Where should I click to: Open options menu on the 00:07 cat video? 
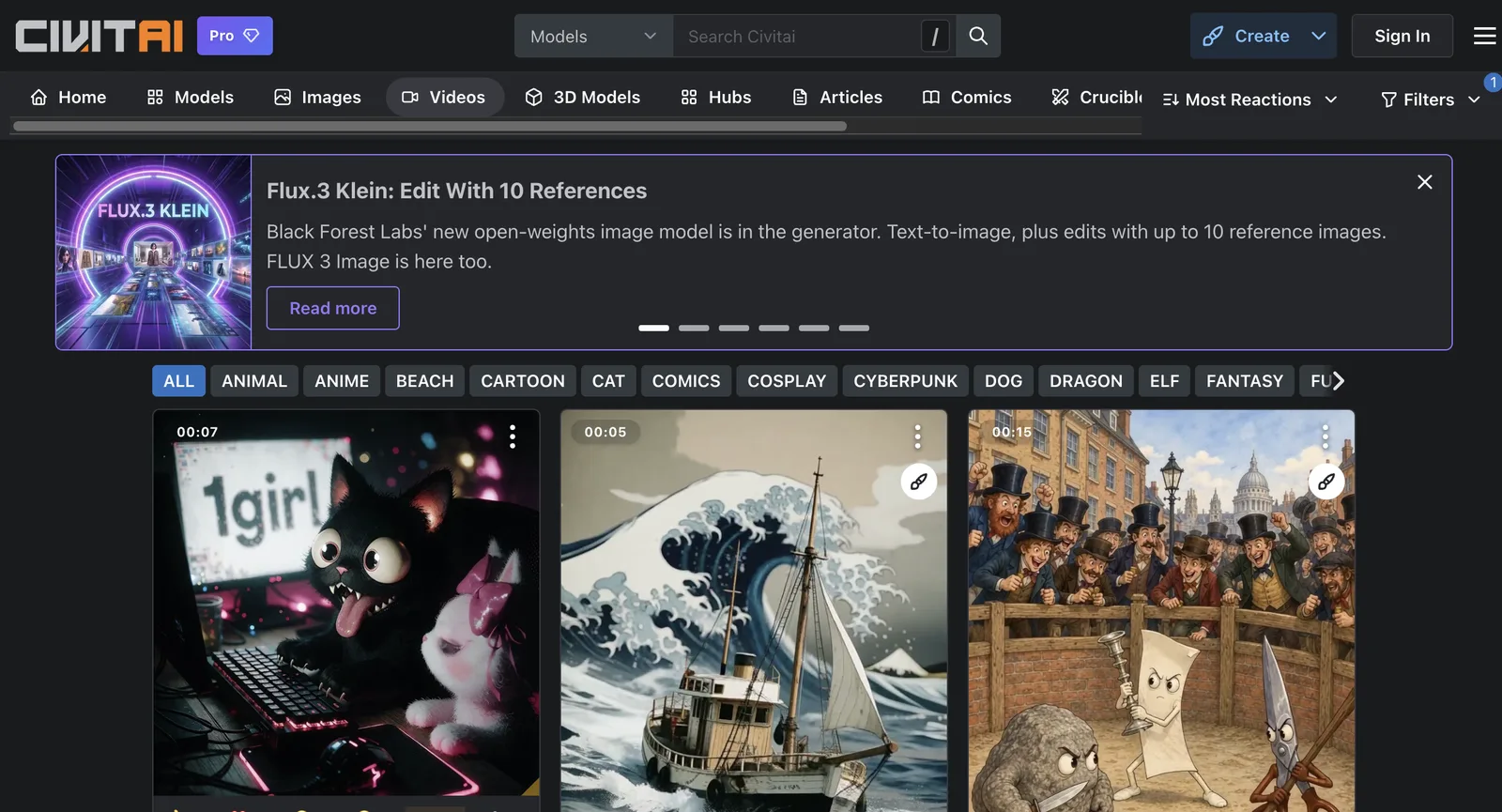(512, 437)
